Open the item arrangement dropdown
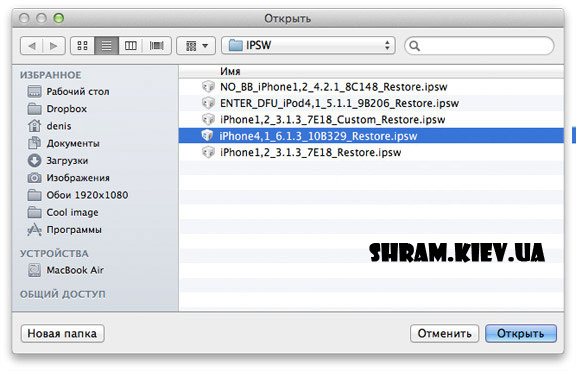576x371 pixels. click(x=196, y=46)
